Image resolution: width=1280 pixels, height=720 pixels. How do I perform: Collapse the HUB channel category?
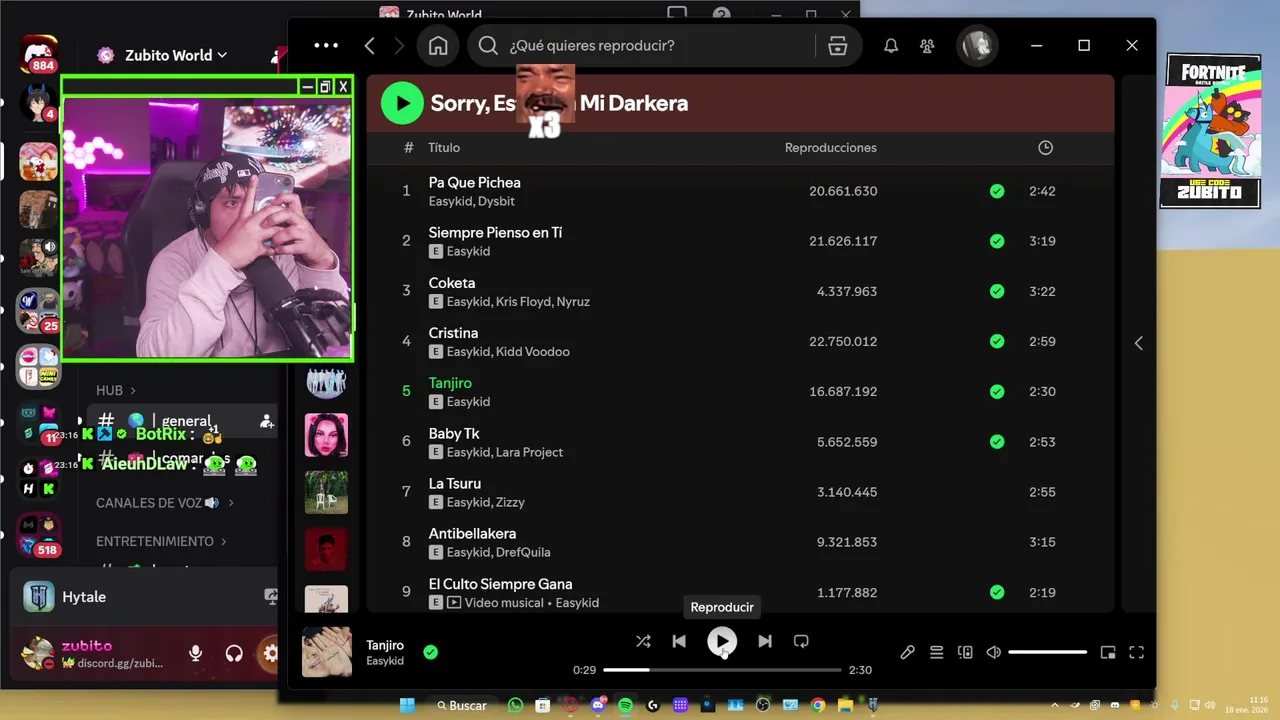tap(116, 390)
